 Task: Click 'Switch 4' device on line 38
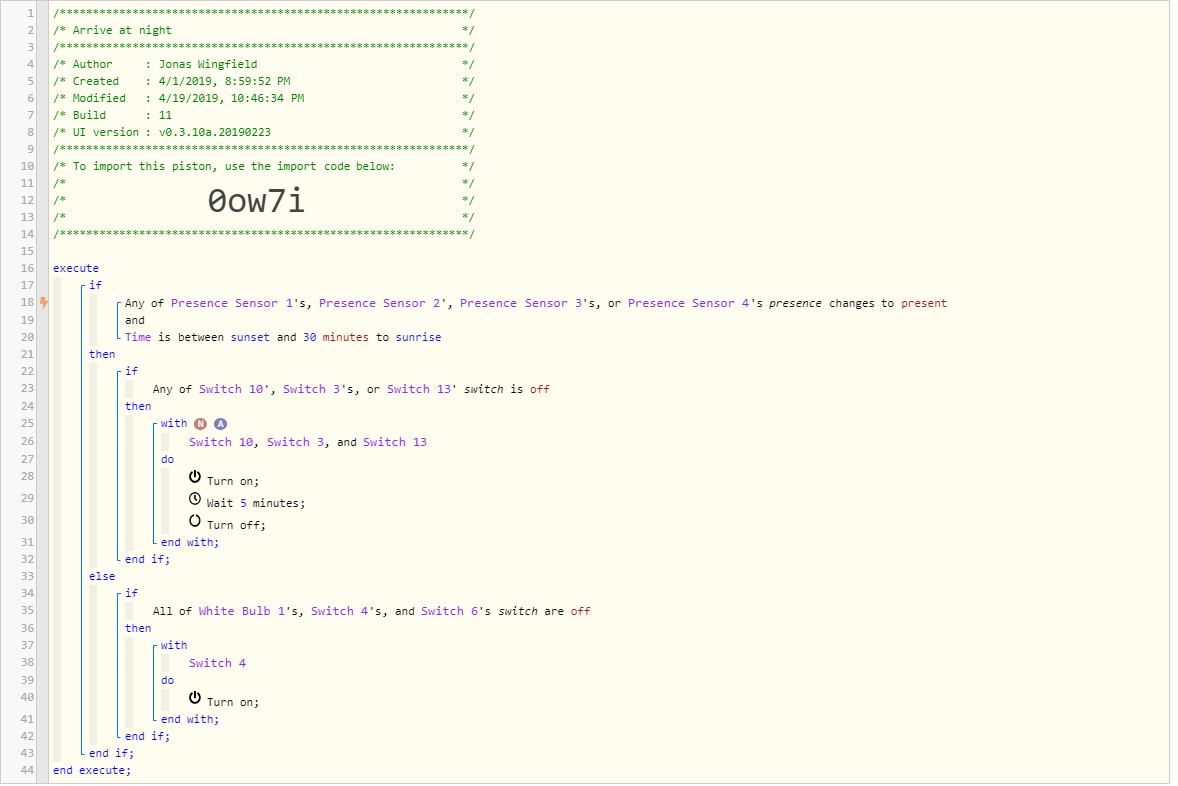click(x=217, y=664)
